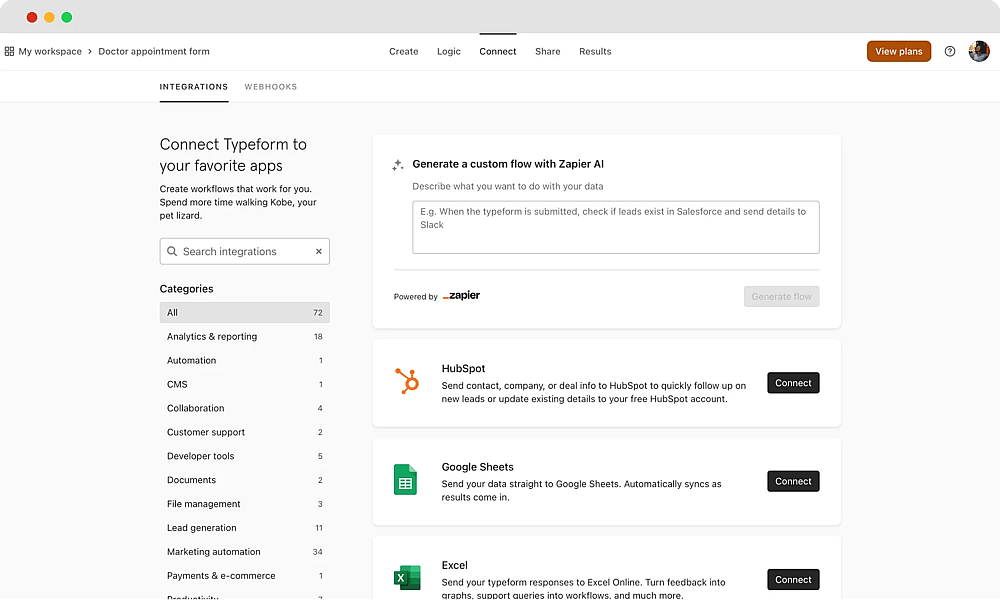This screenshot has height=600, width=1000.
Task: Open the Share tab
Action: click(547, 52)
